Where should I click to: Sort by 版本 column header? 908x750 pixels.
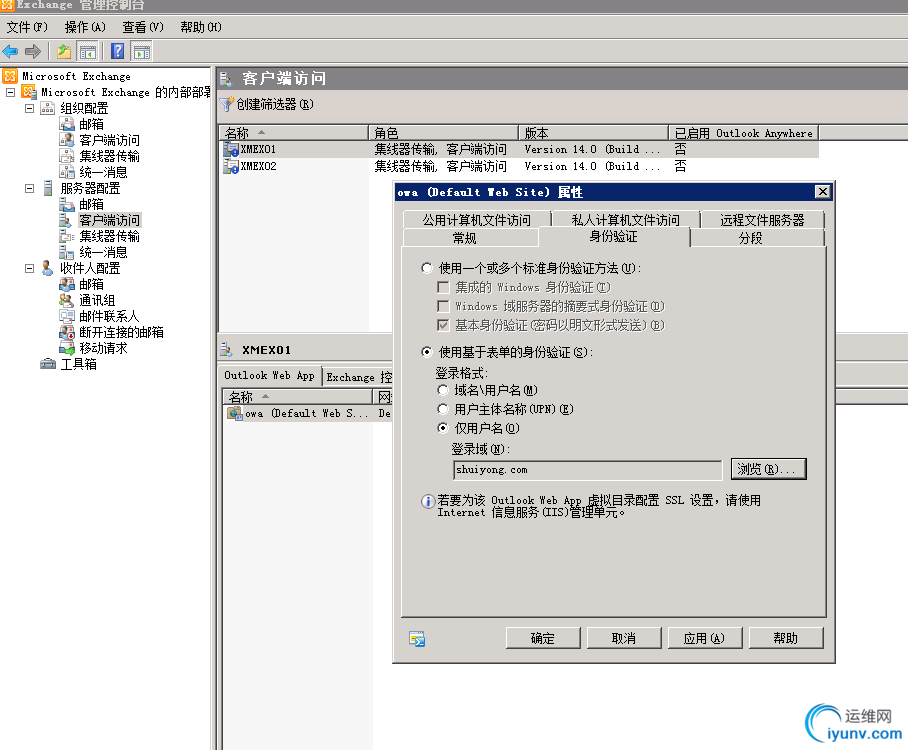(x=593, y=133)
